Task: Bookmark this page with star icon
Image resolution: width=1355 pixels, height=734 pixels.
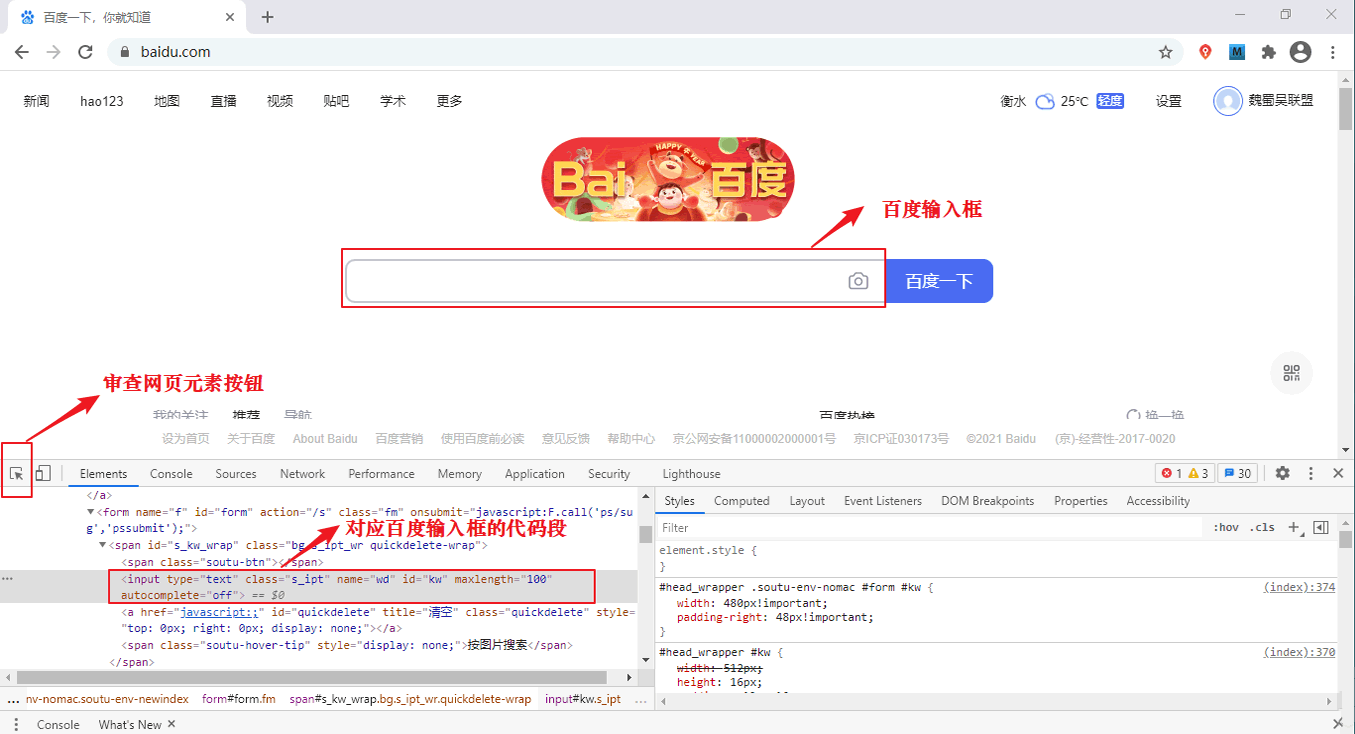Action: pos(1165,52)
